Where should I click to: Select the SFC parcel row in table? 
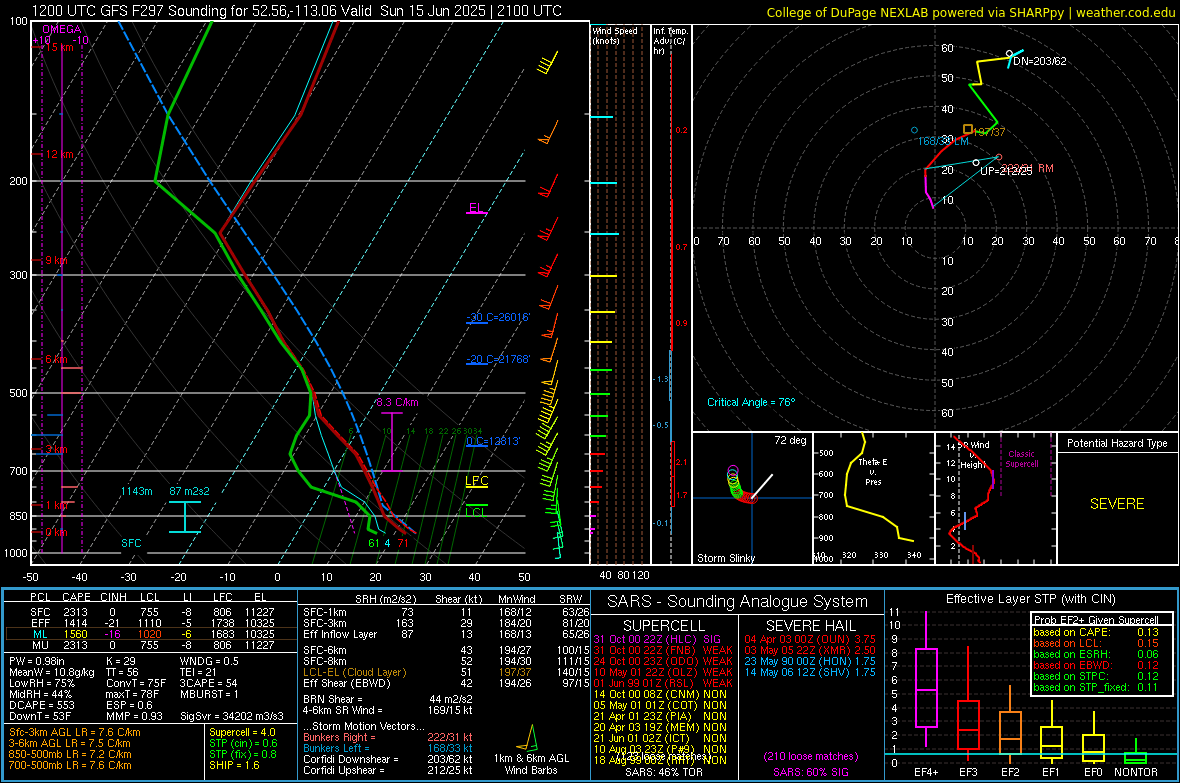click(x=151, y=612)
